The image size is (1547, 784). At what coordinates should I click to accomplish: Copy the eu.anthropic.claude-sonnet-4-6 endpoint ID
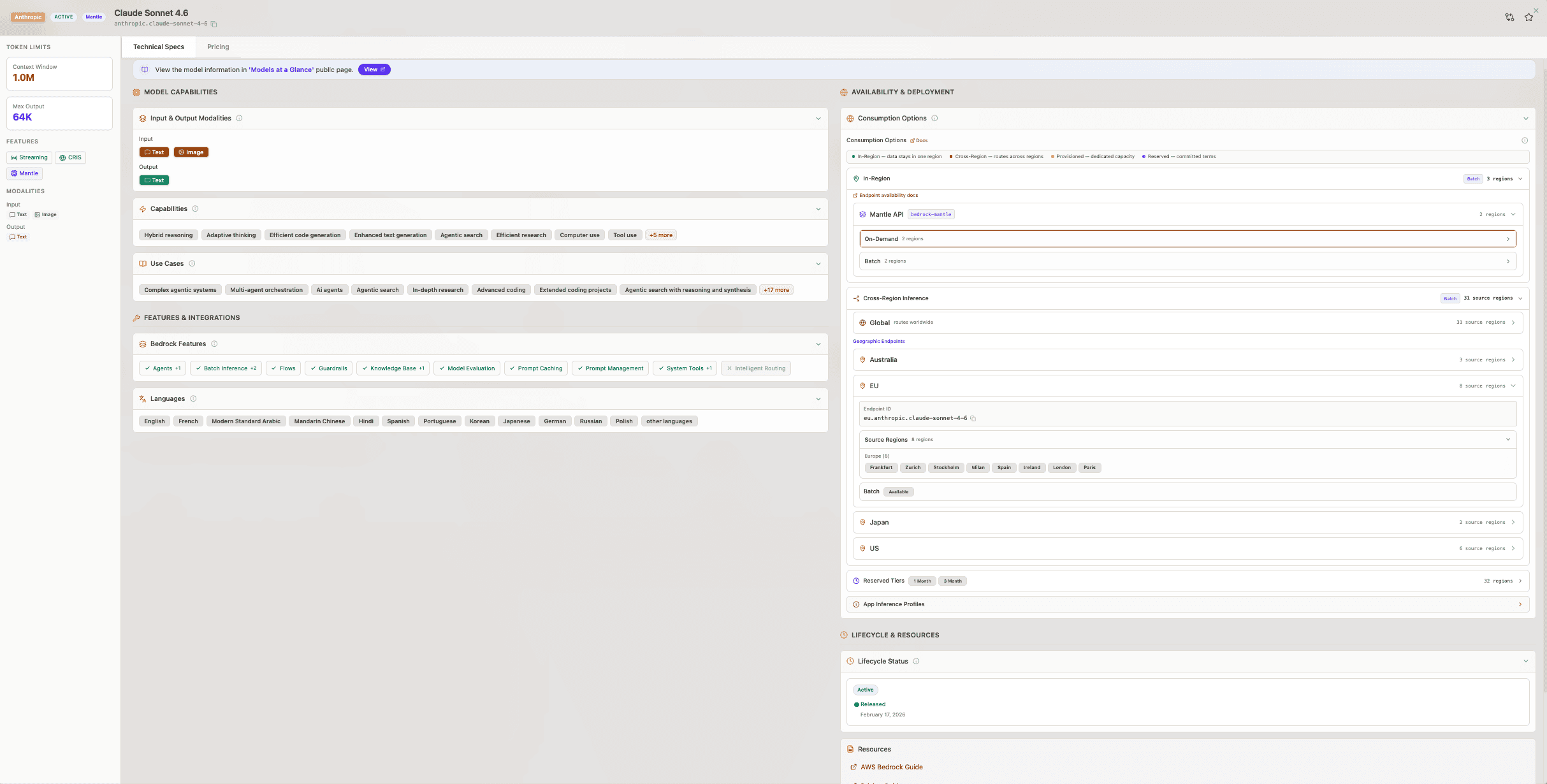973,419
